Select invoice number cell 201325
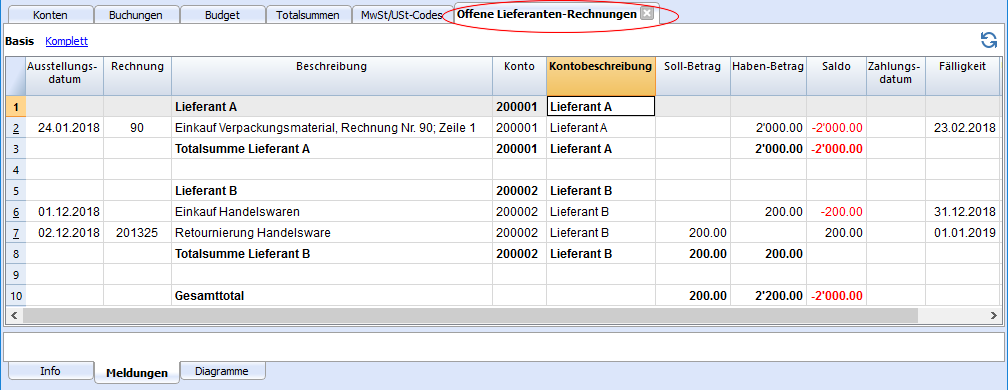The image size is (1008, 390). pos(137,233)
